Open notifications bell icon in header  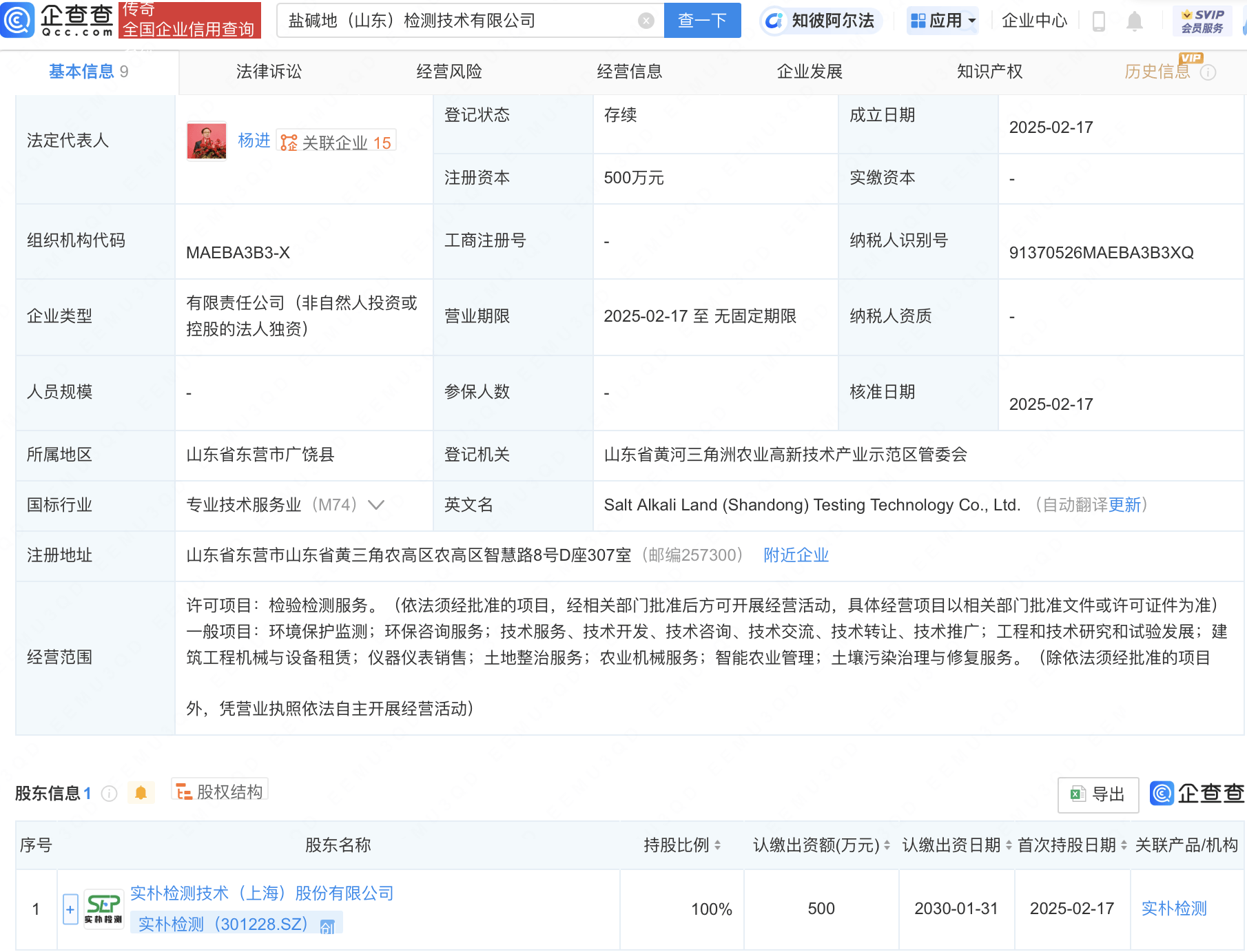pos(1134,21)
